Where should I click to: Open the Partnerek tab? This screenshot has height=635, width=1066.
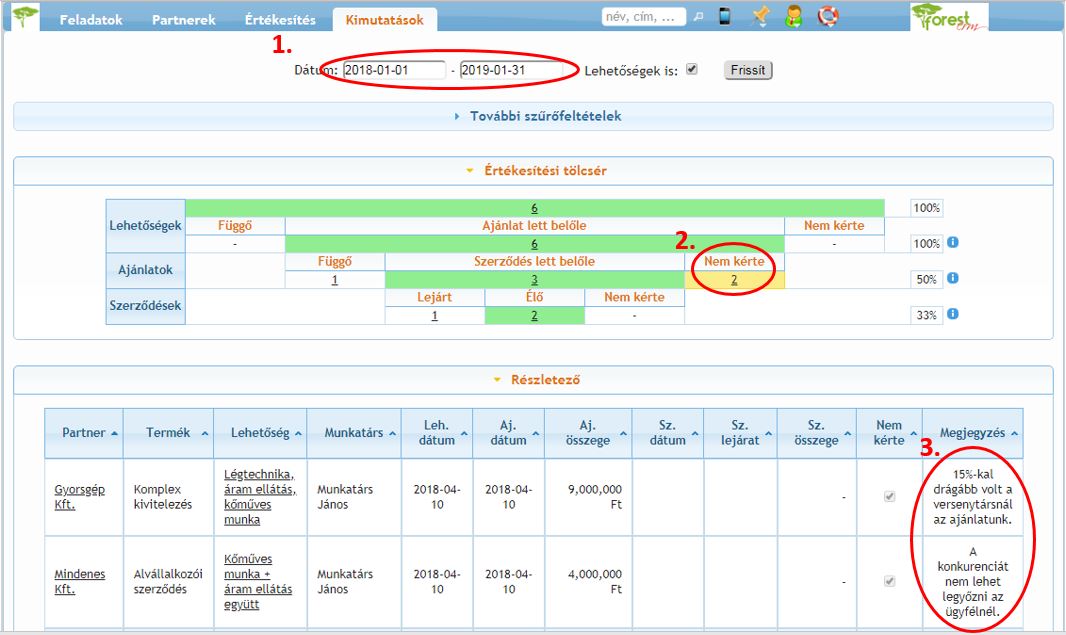(183, 20)
